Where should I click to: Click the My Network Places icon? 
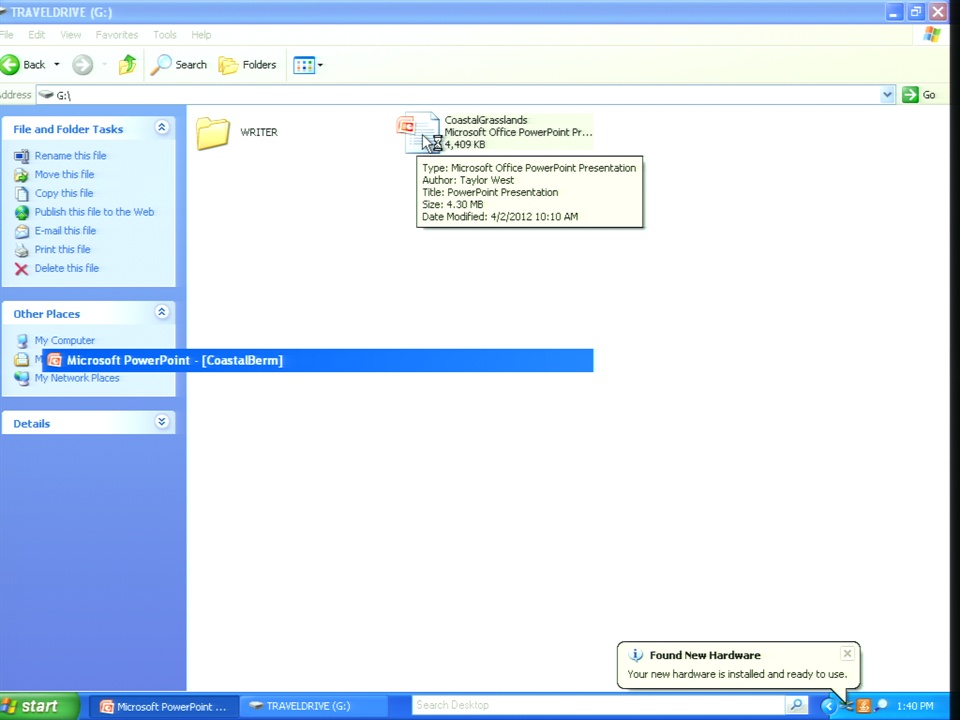[x=21, y=378]
